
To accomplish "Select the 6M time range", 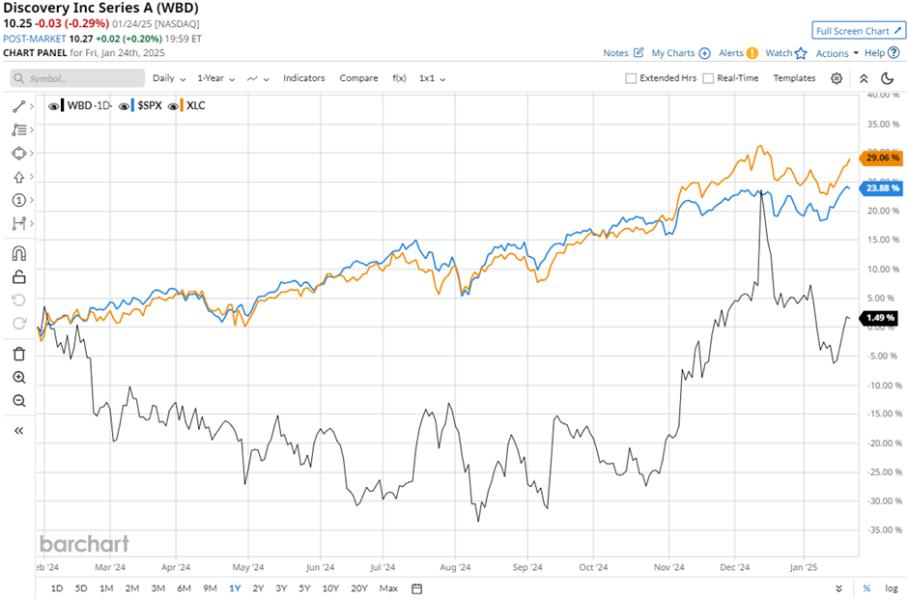I will (184, 588).
